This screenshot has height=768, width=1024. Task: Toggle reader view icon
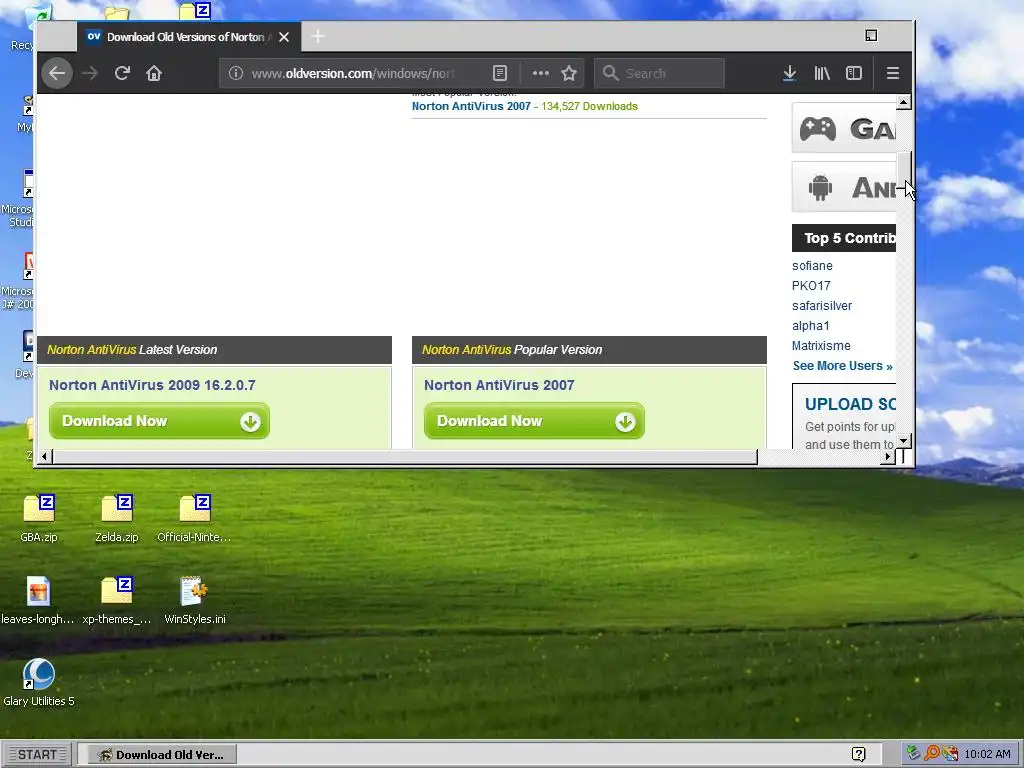pyautogui.click(x=500, y=73)
